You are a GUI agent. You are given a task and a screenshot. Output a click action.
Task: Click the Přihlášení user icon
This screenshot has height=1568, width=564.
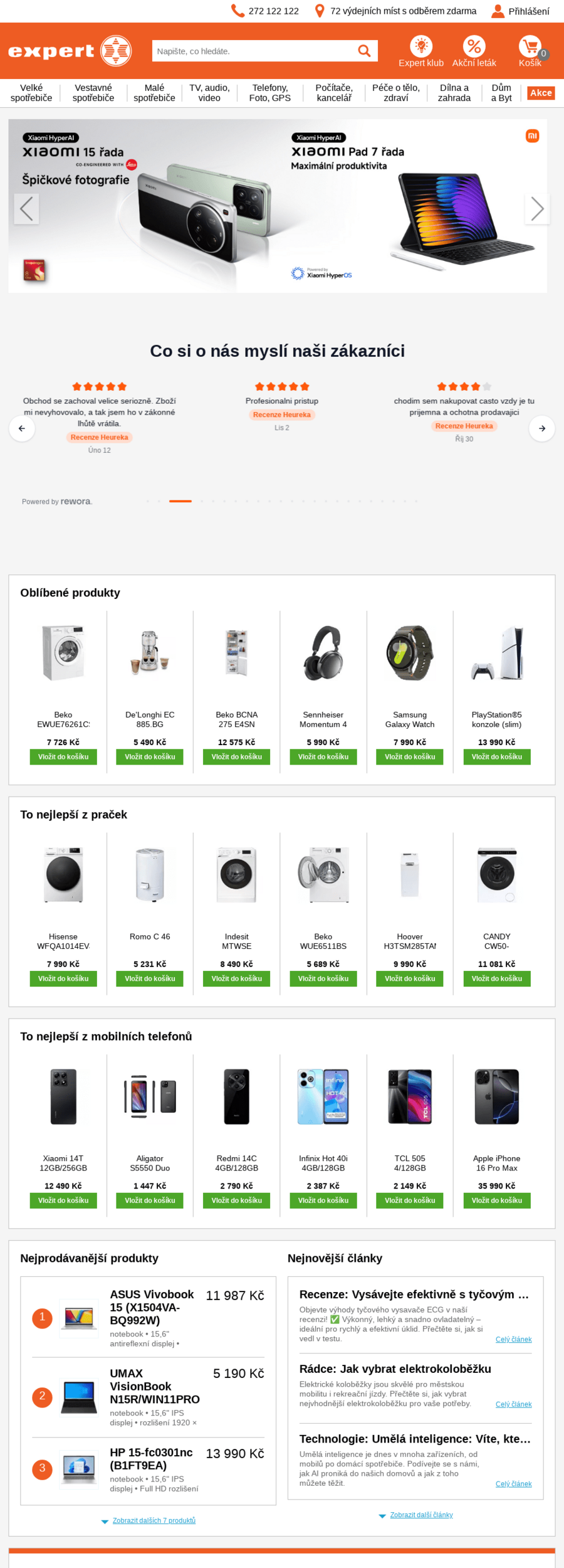(498, 11)
